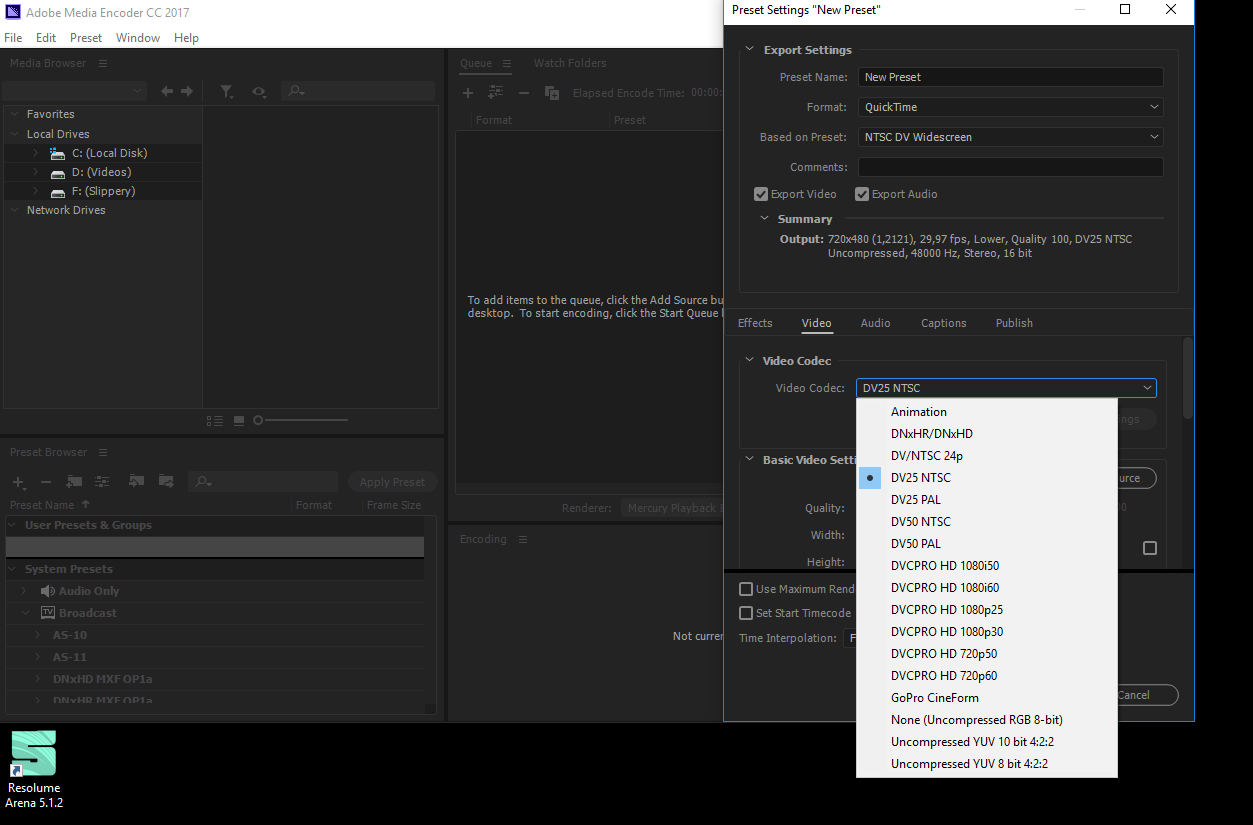Open the Preset Settings icon in Preset Browser

point(102,482)
